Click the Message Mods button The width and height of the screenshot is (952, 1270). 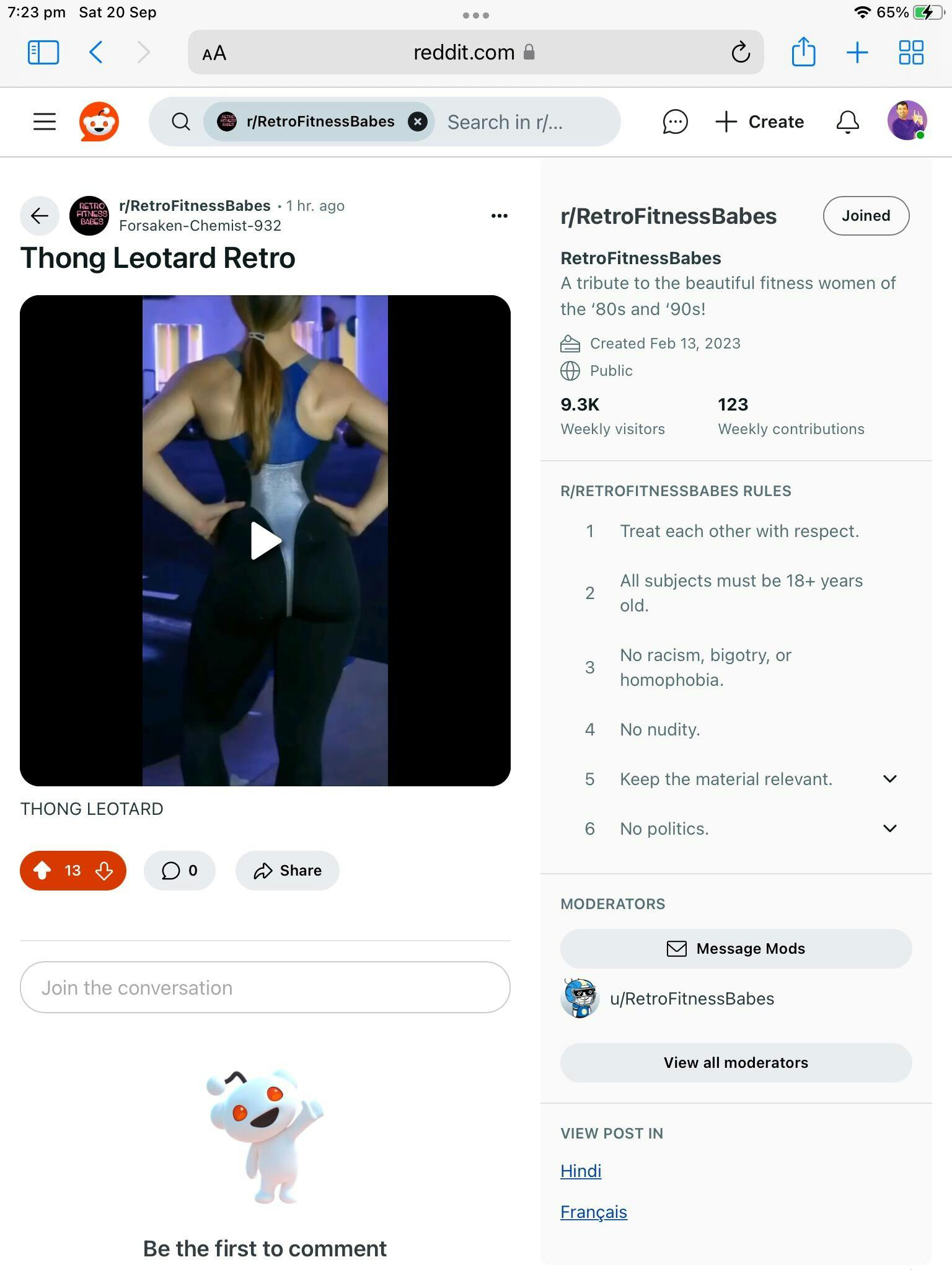[736, 949]
